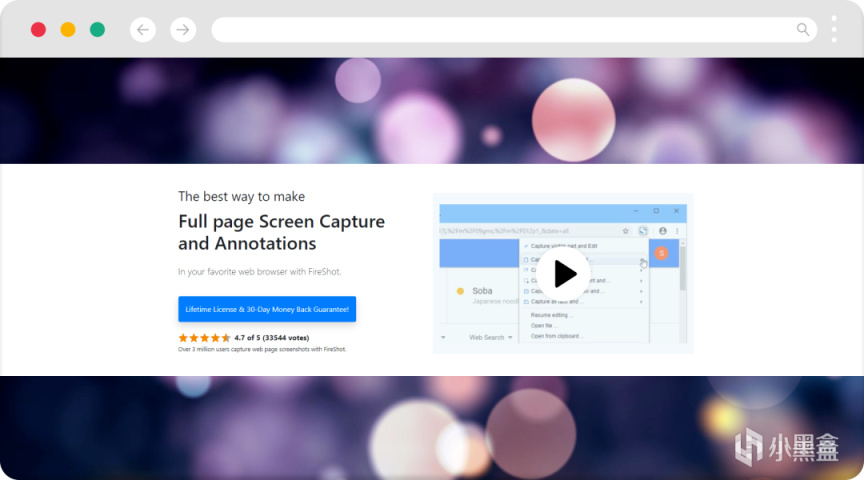Open the Web Search dropdown in demo

(x=490, y=337)
